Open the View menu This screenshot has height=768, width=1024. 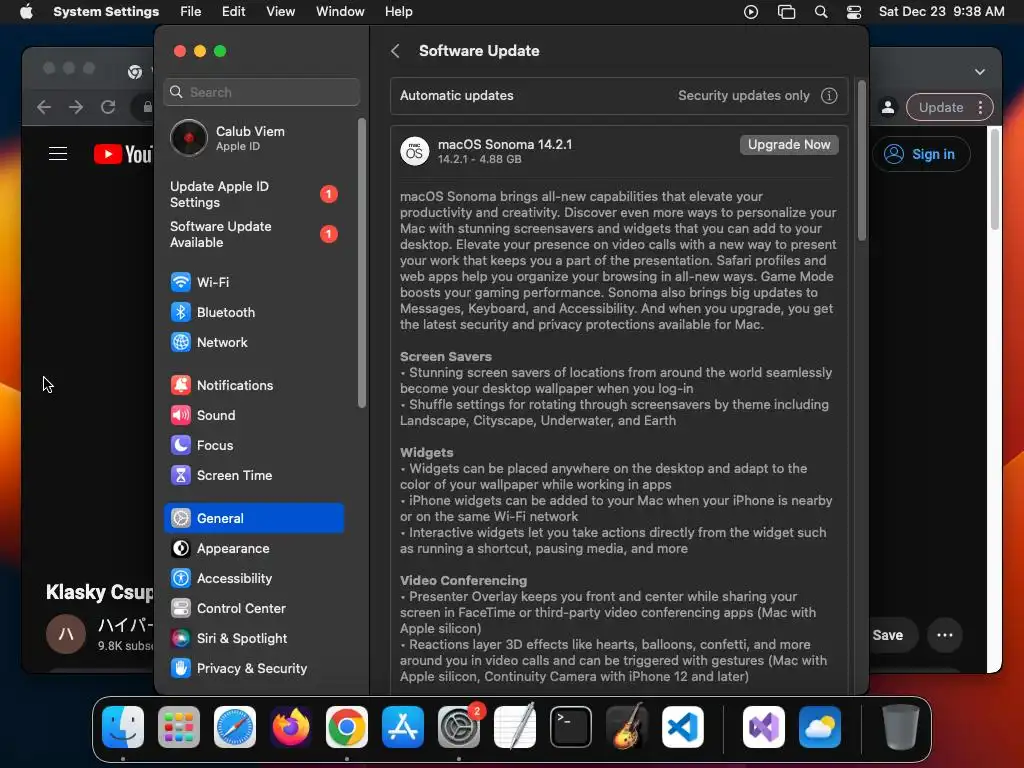click(280, 12)
